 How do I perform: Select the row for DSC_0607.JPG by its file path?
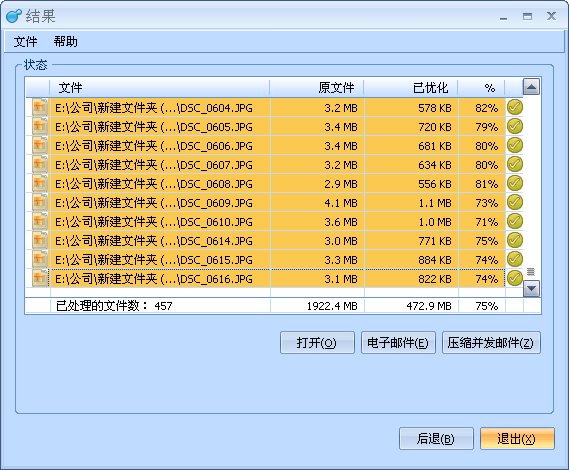154,165
